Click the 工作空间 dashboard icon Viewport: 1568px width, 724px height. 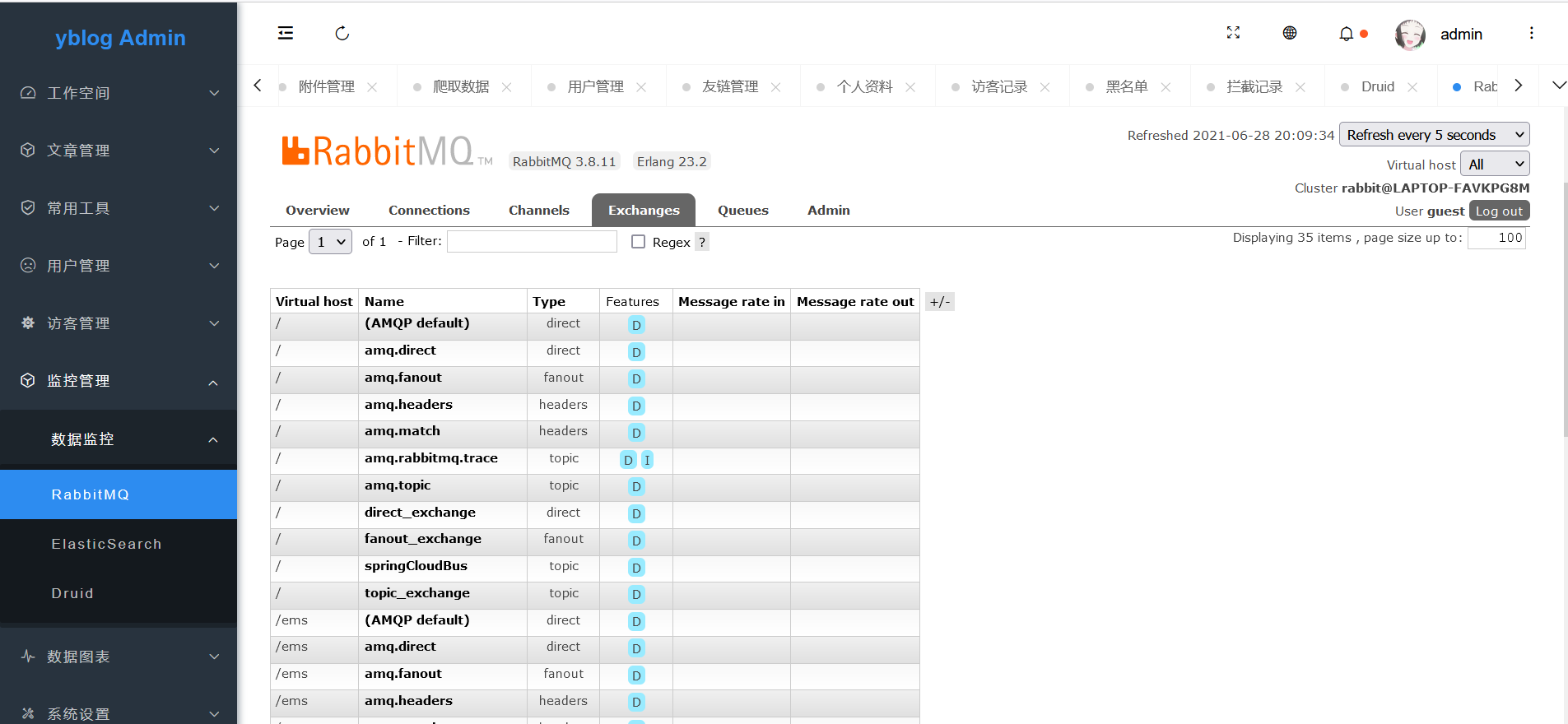(x=28, y=93)
